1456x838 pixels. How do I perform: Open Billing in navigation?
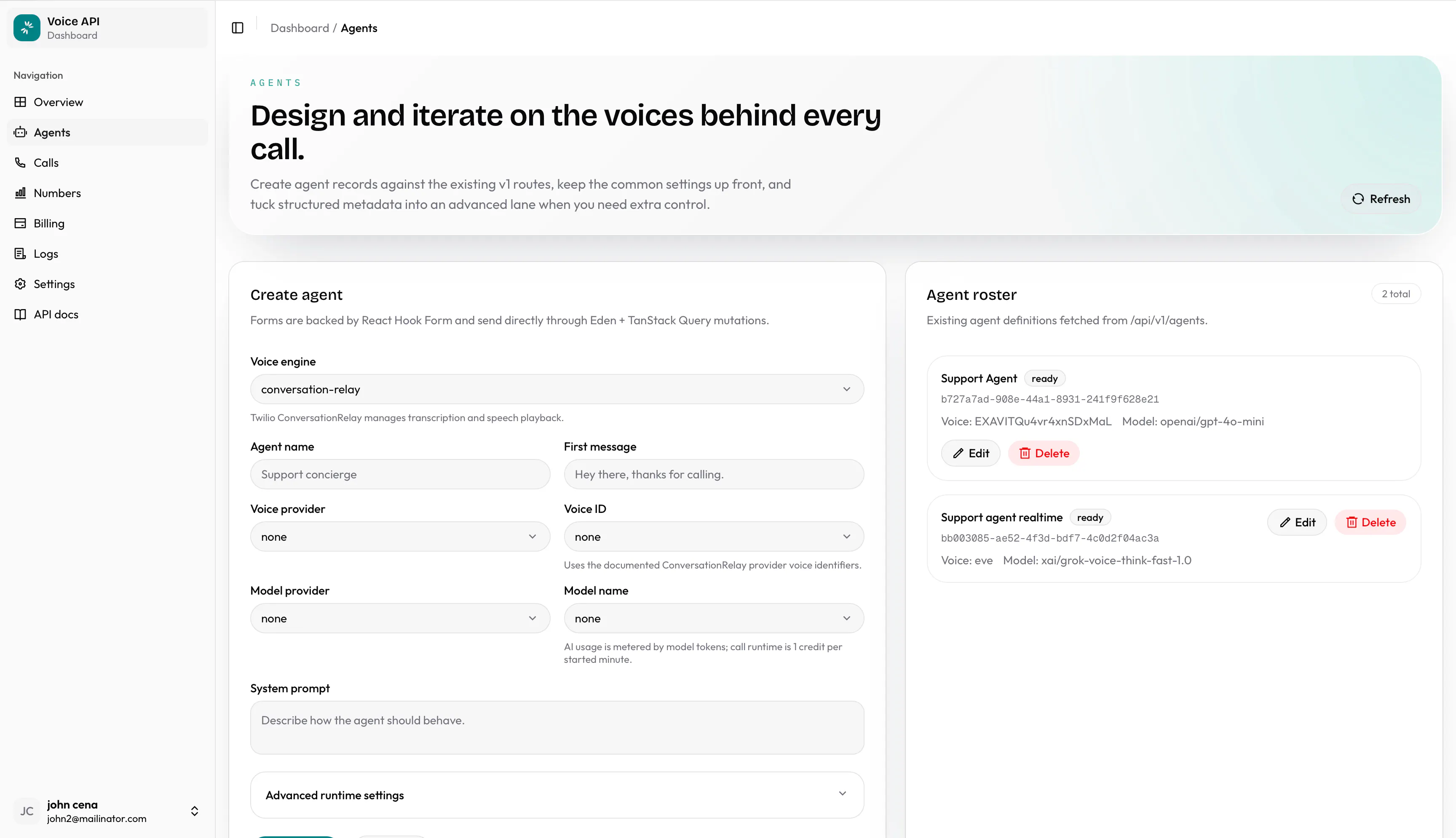click(107, 223)
